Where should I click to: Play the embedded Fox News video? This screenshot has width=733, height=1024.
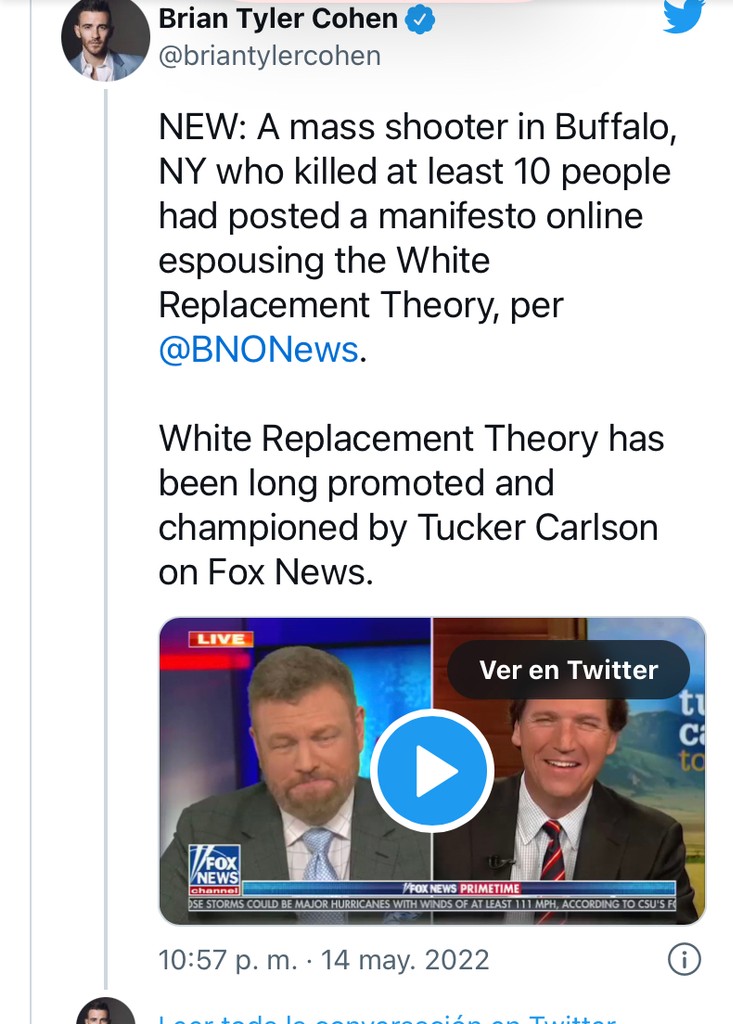click(x=432, y=770)
